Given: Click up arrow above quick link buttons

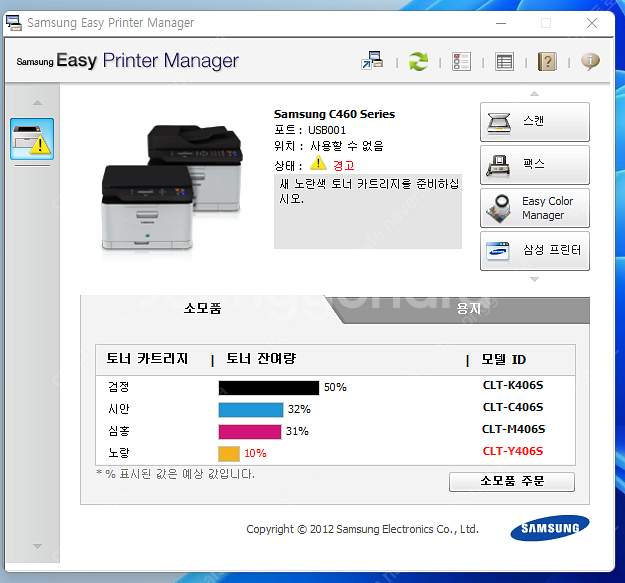Looking at the screenshot, I should click(x=535, y=94).
